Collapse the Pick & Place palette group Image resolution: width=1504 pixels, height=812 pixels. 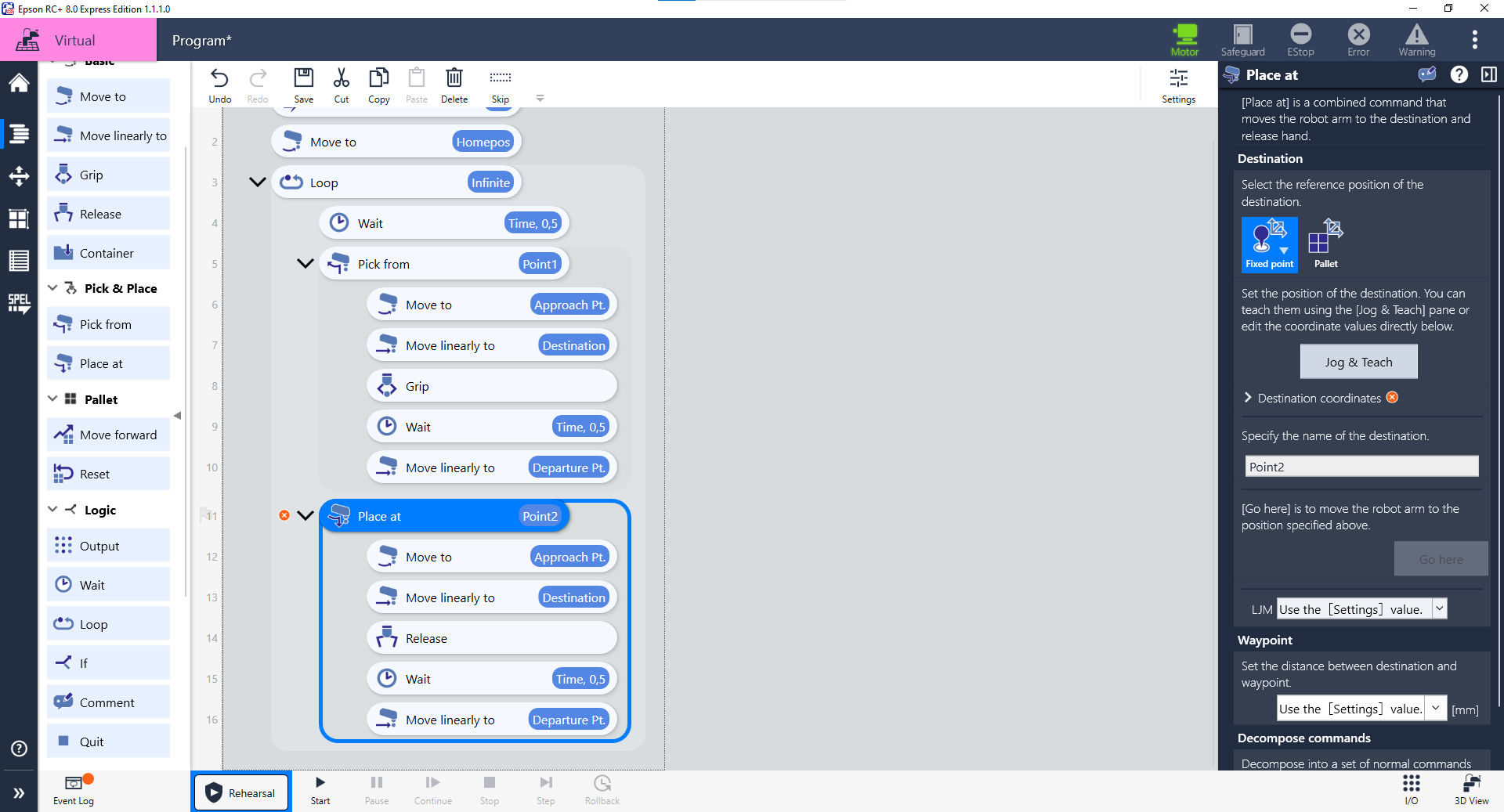pyautogui.click(x=52, y=288)
